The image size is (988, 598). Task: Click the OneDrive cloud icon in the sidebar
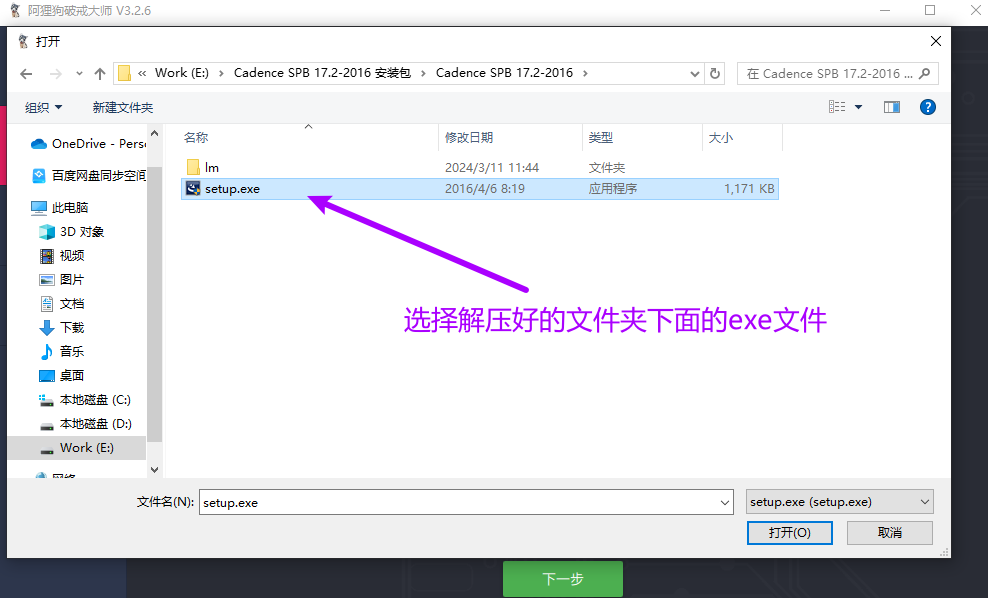point(38,144)
